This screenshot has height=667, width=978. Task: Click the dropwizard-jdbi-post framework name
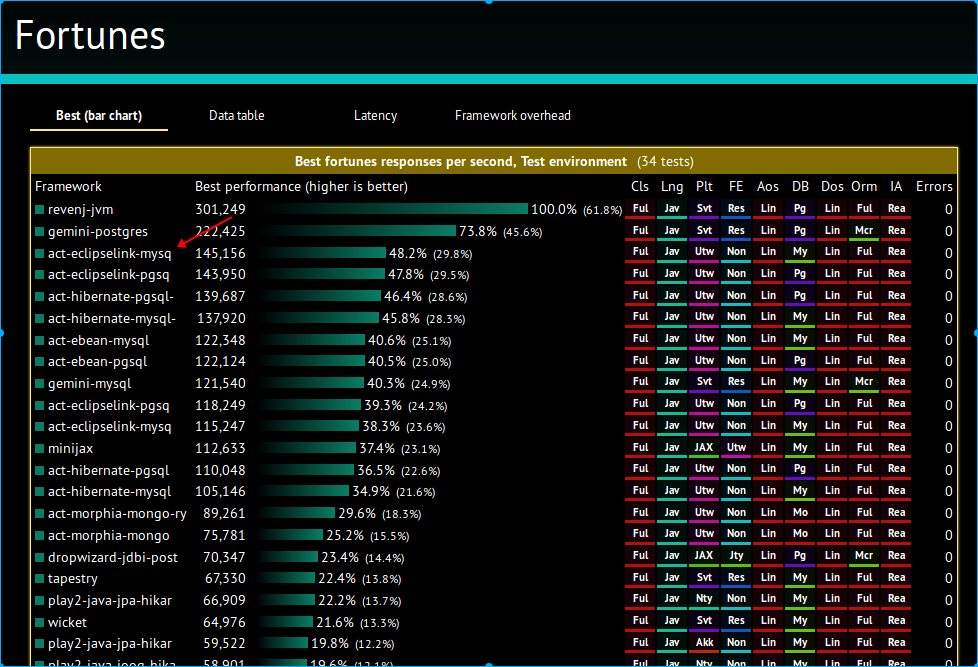pos(113,557)
